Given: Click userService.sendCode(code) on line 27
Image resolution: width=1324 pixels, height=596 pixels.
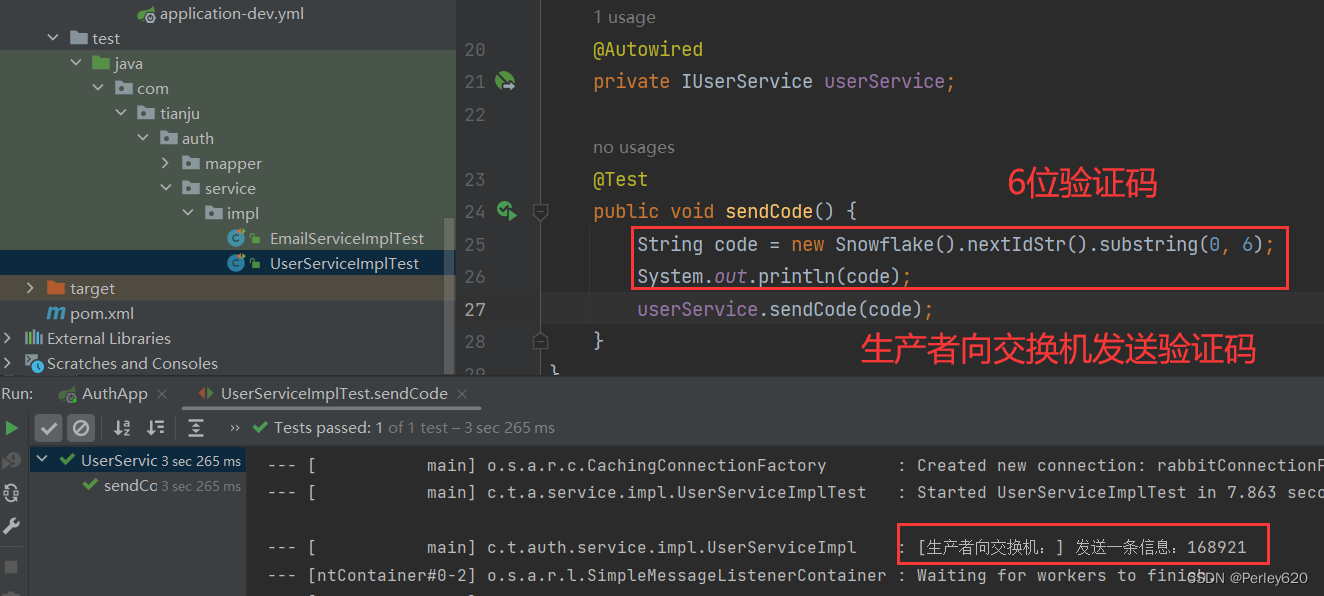Looking at the screenshot, I should (x=785, y=309).
